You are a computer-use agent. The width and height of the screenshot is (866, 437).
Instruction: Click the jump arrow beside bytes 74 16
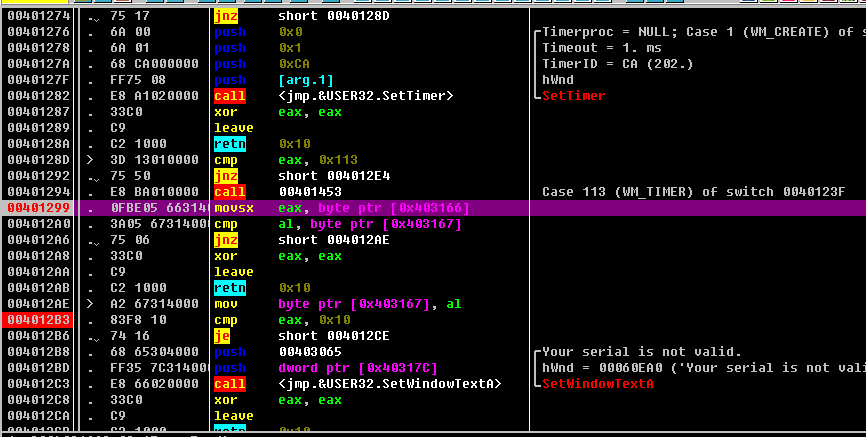pos(94,338)
